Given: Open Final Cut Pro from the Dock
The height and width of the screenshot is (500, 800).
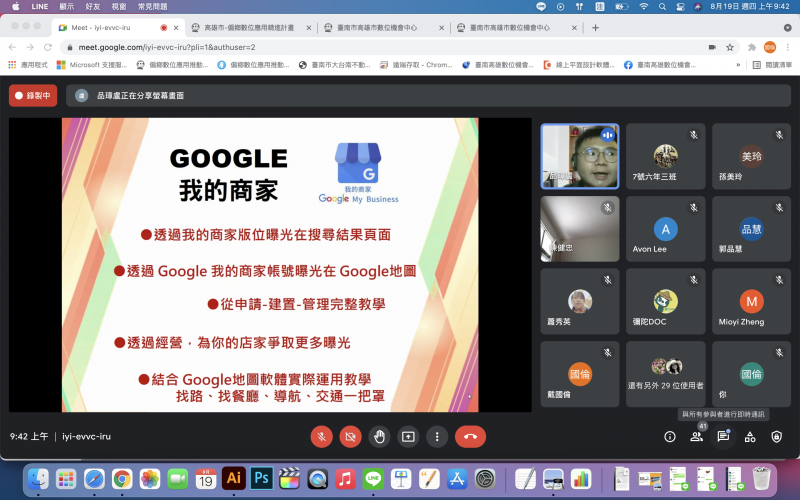Looking at the screenshot, I should pyautogui.click(x=290, y=479).
